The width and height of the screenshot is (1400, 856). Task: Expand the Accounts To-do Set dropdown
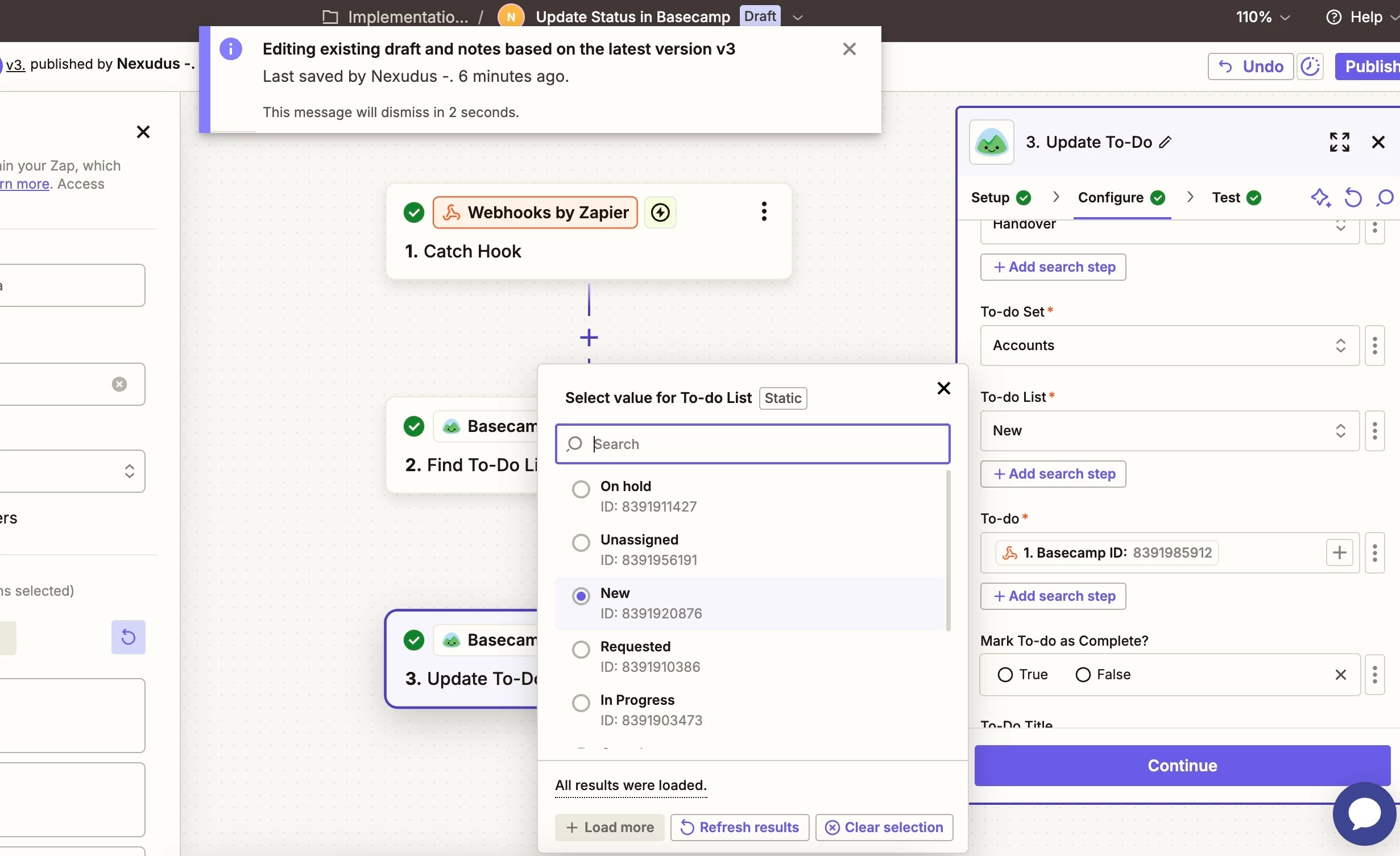pyautogui.click(x=1169, y=346)
